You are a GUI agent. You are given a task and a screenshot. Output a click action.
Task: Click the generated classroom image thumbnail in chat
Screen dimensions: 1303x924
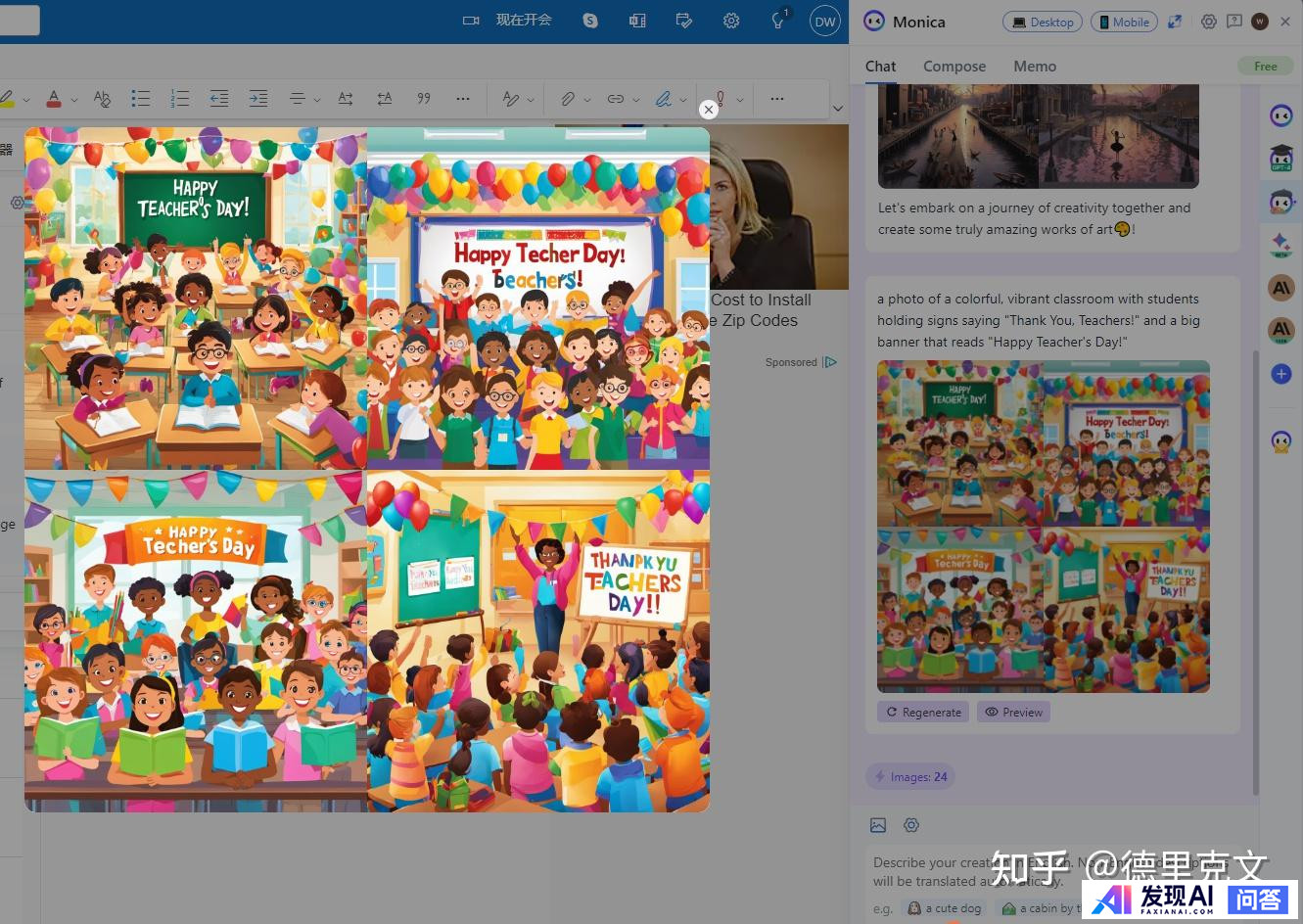(1043, 527)
